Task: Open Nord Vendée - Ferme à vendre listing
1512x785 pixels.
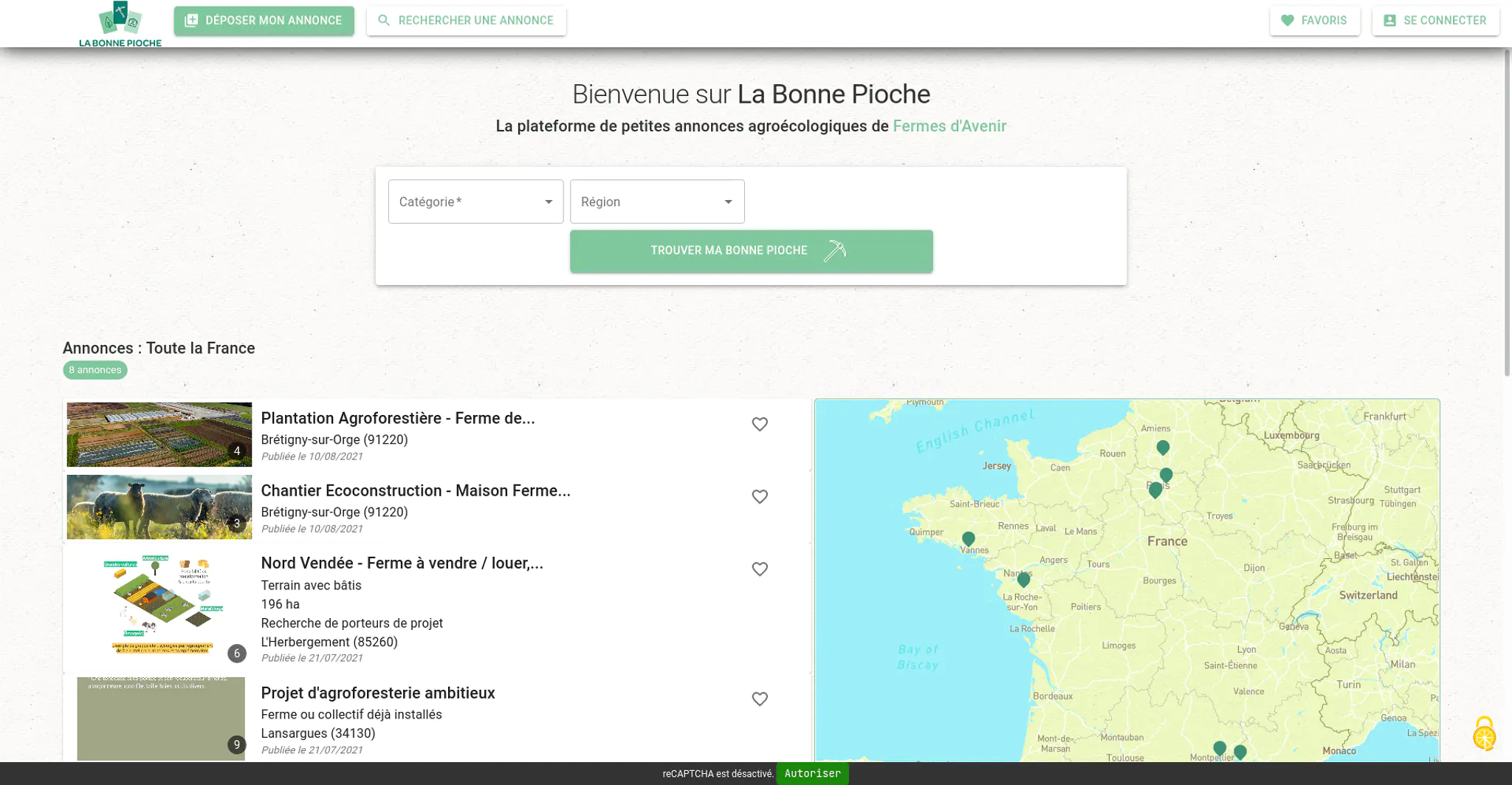Action: pyautogui.click(x=402, y=563)
